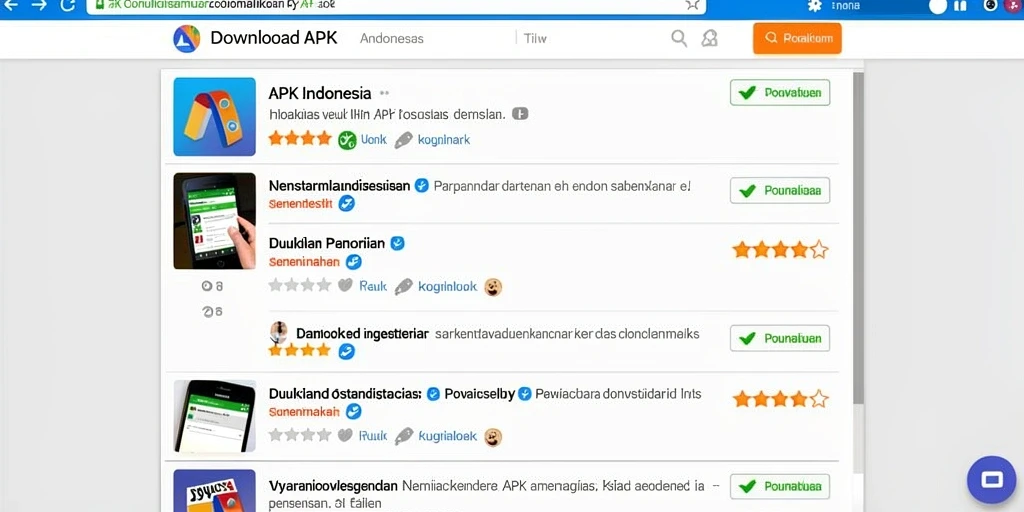Click the search magnifier icon in header

pyautogui.click(x=679, y=39)
